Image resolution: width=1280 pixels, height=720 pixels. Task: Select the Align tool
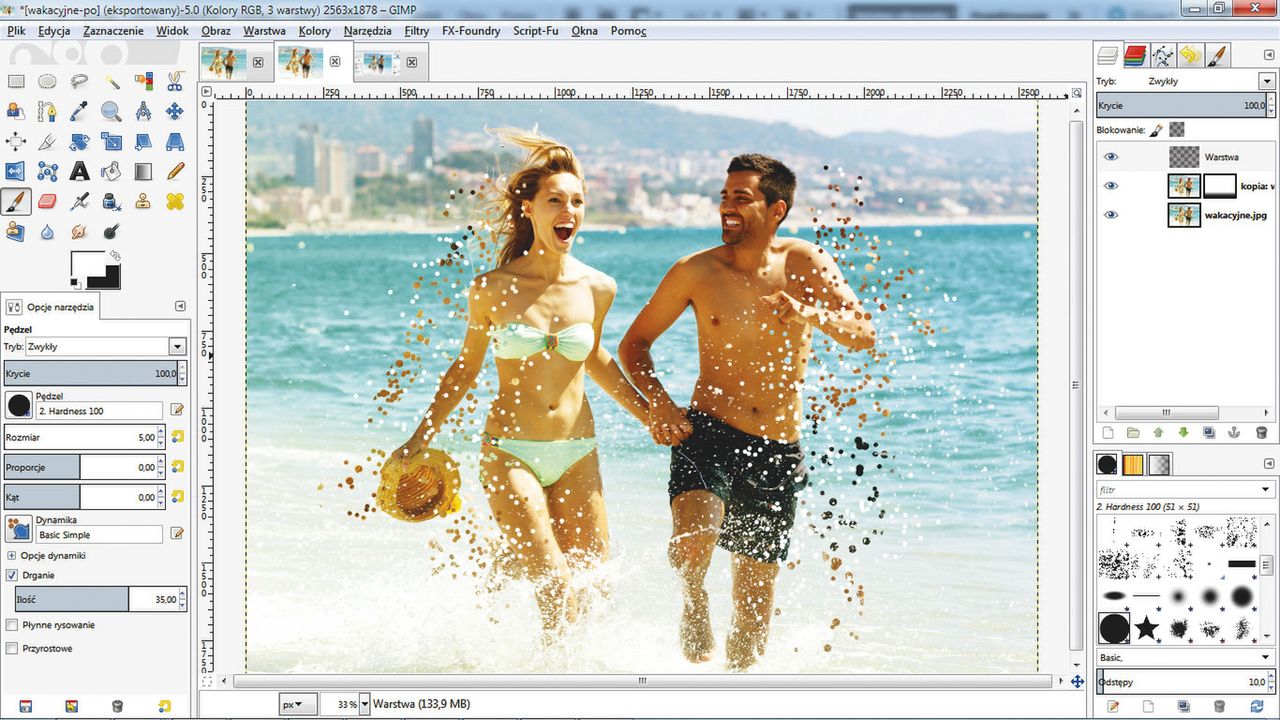point(16,141)
